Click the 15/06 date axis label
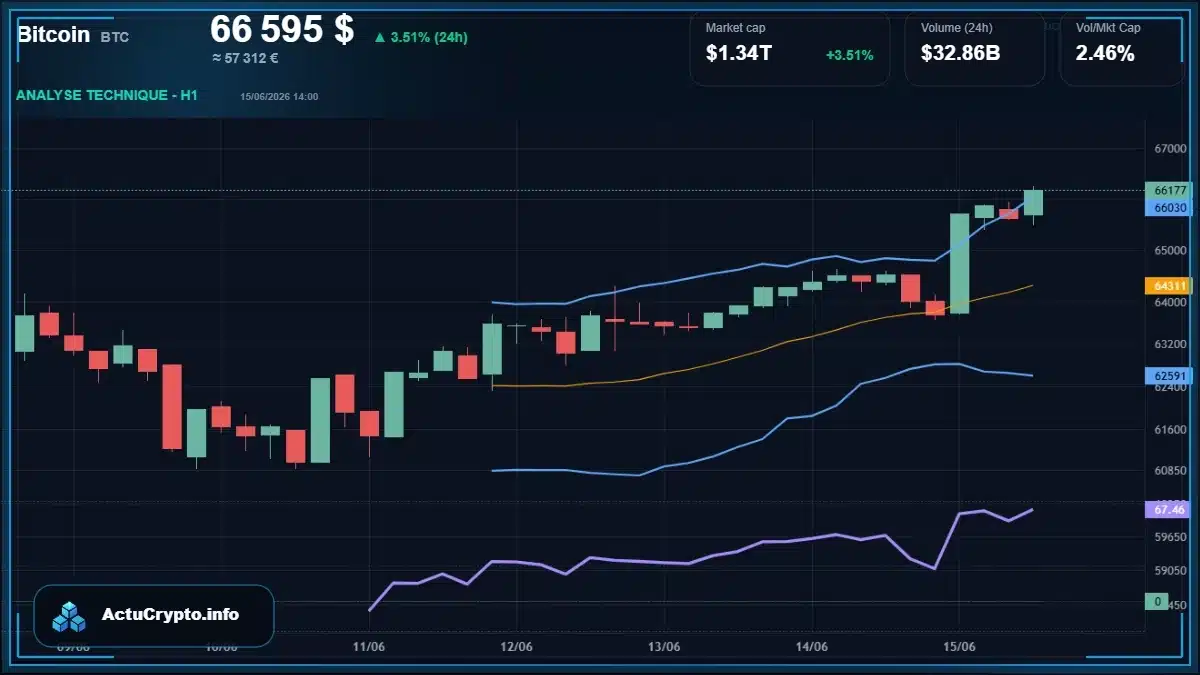Viewport: 1200px width, 675px height. click(959, 647)
